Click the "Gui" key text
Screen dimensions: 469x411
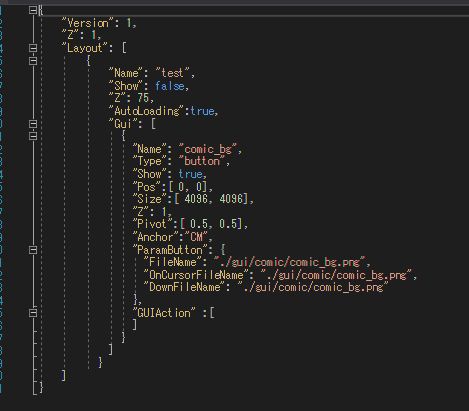(x=123, y=124)
